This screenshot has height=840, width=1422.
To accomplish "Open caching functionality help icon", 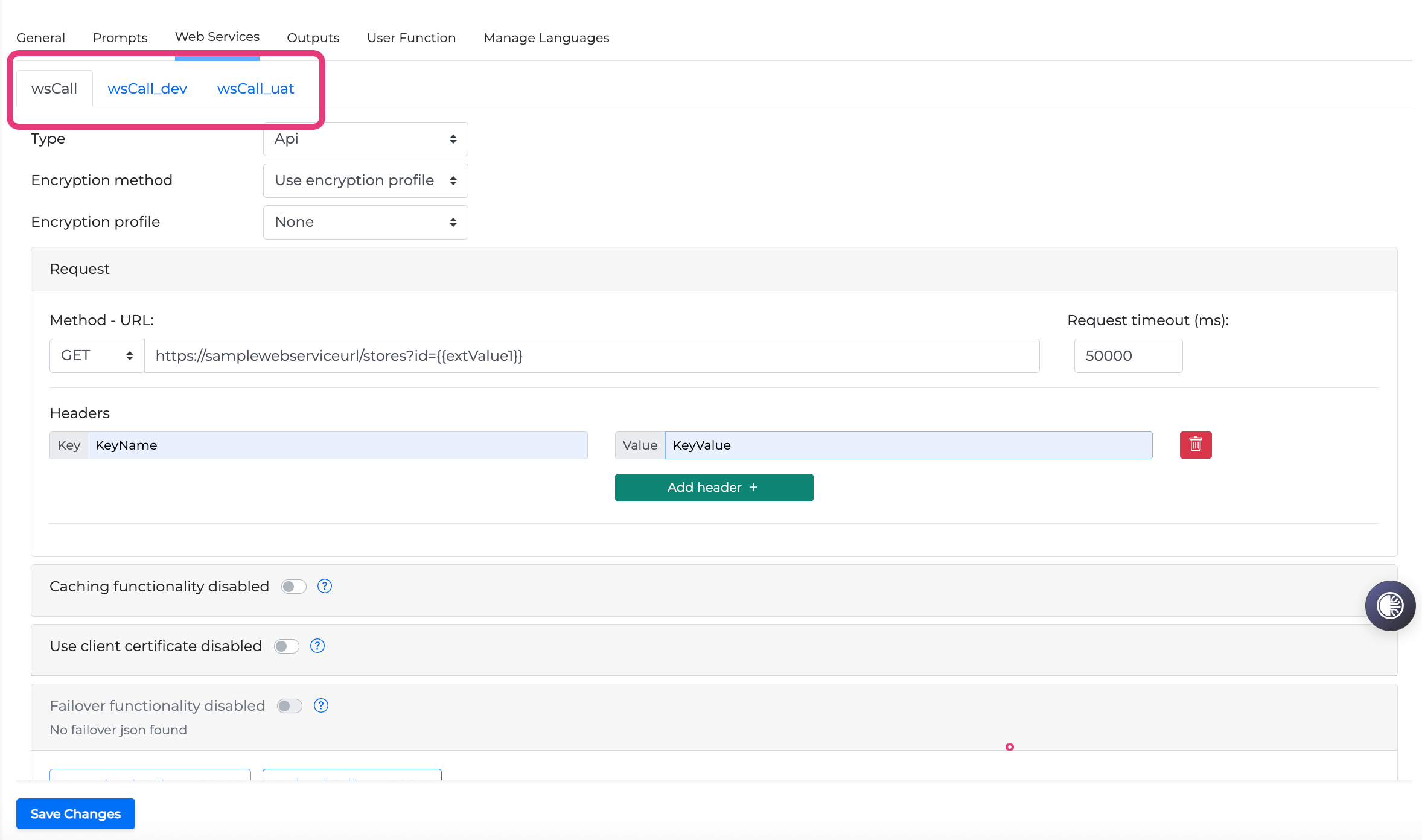I will click(325, 586).
